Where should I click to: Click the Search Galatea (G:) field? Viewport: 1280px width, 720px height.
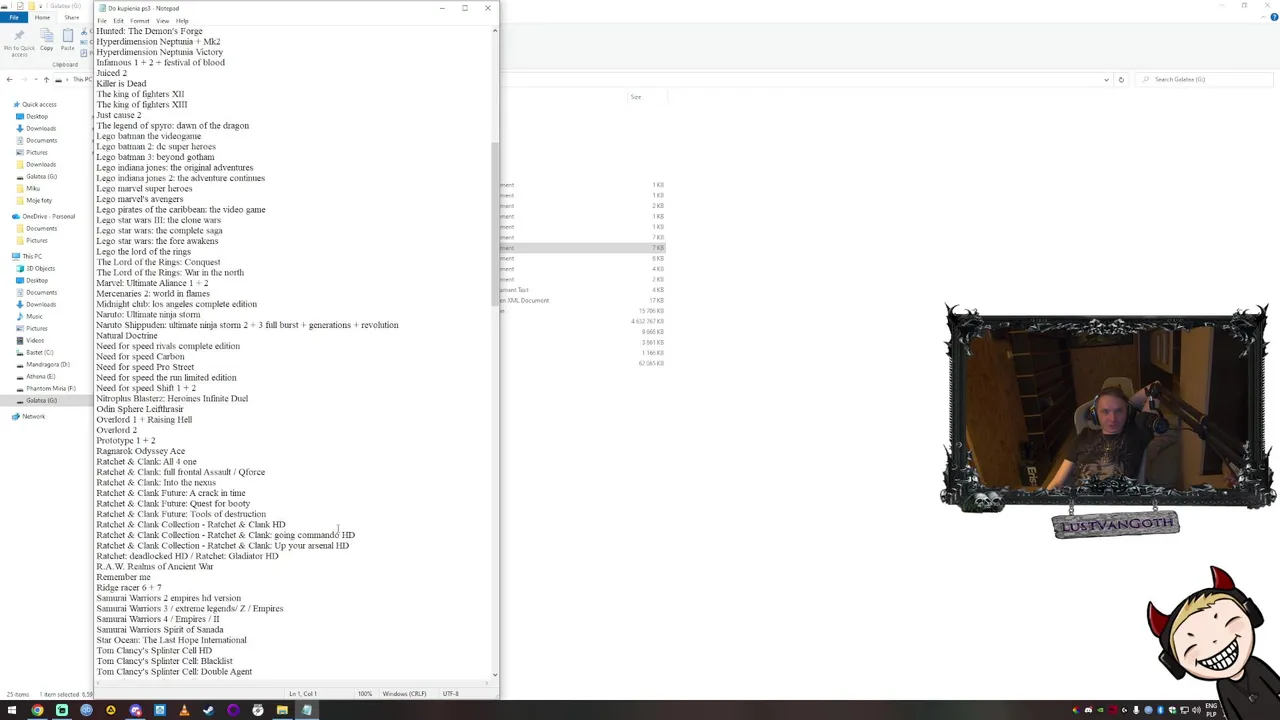click(x=1203, y=79)
